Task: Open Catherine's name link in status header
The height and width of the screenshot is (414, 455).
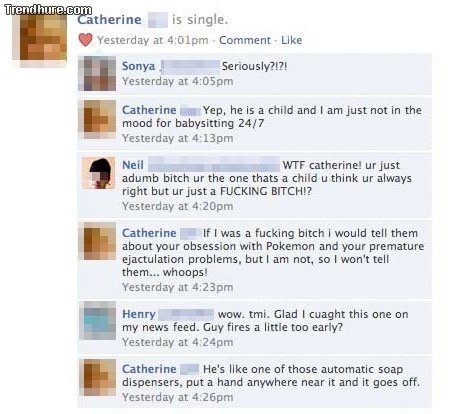Action: point(109,20)
